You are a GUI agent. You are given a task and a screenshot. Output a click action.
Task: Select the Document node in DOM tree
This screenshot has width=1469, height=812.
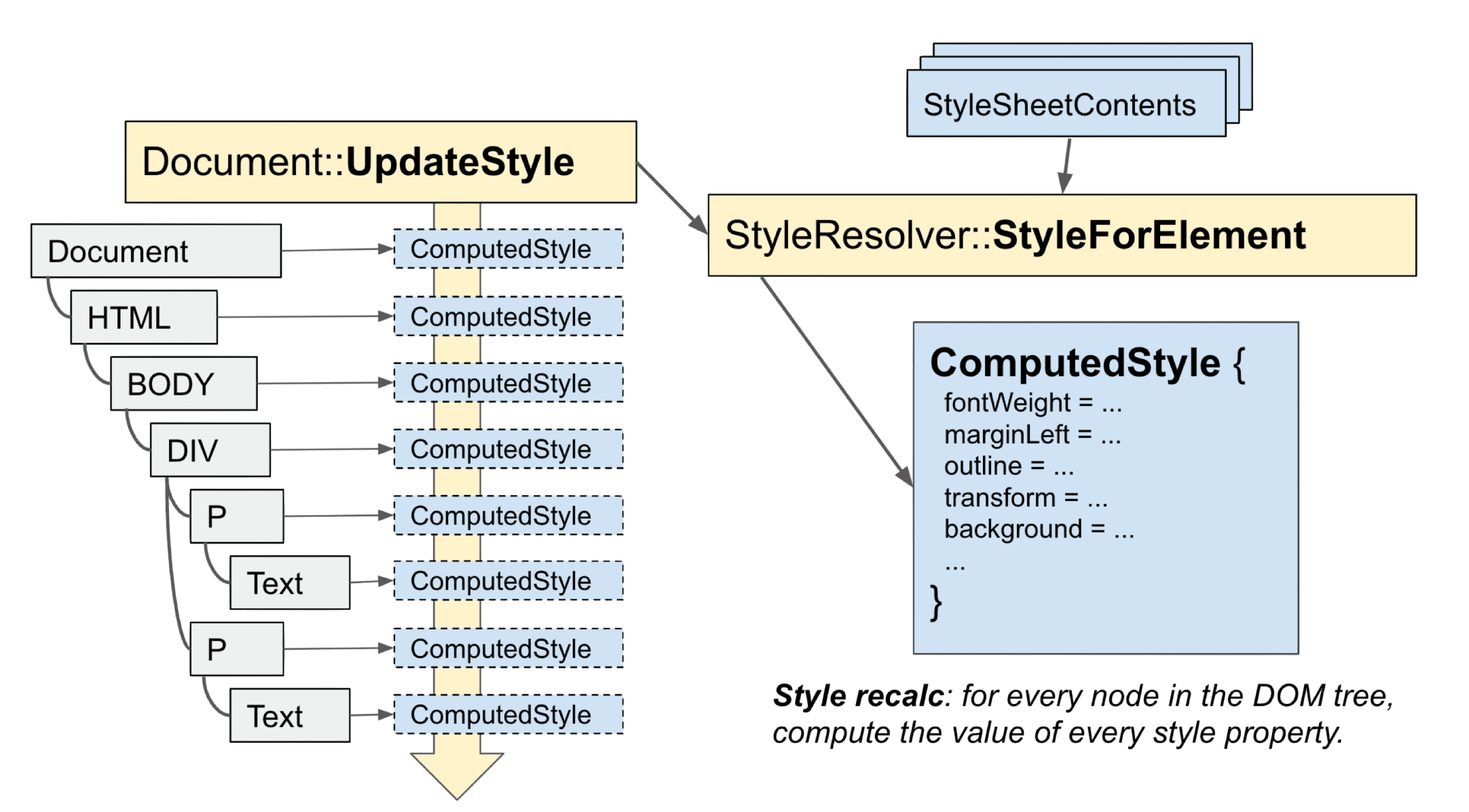coord(156,251)
